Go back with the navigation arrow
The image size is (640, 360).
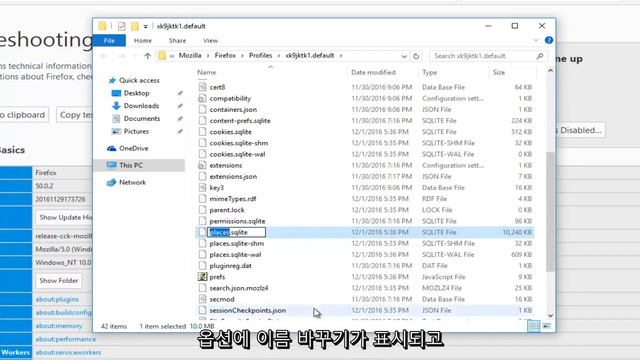pyautogui.click(x=104, y=56)
